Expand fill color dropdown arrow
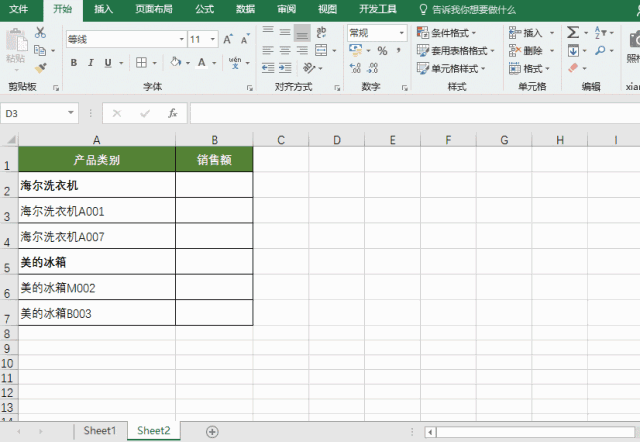The width and height of the screenshot is (640, 442). [188, 63]
